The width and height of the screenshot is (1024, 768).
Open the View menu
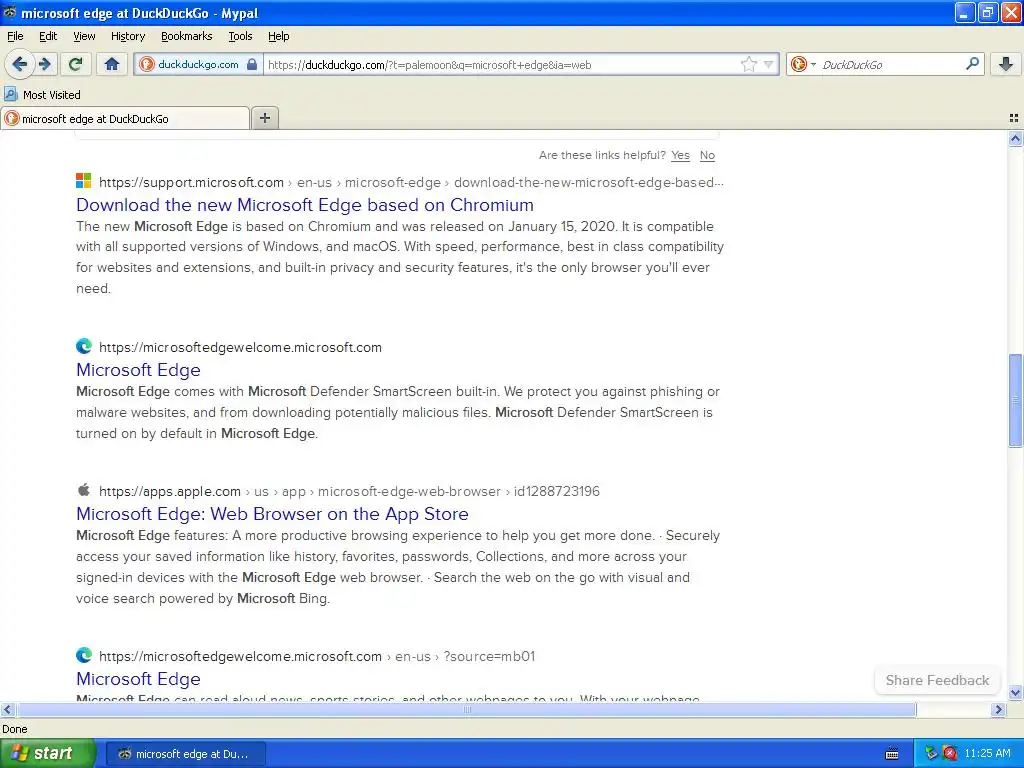[84, 36]
